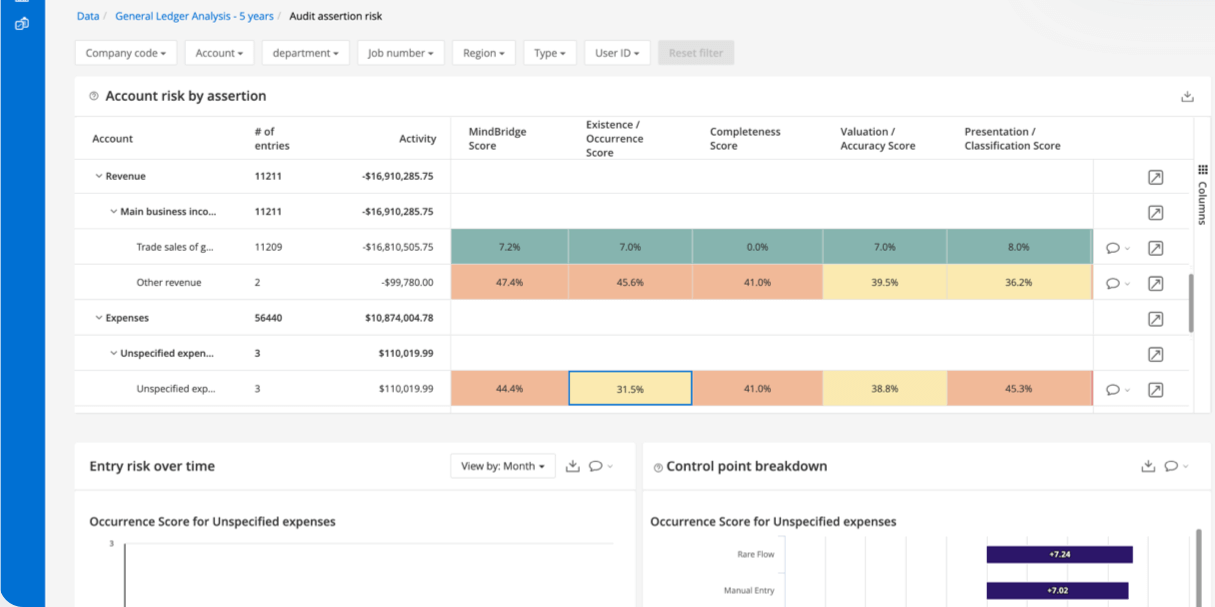Collapse Main business income group

coord(114,212)
